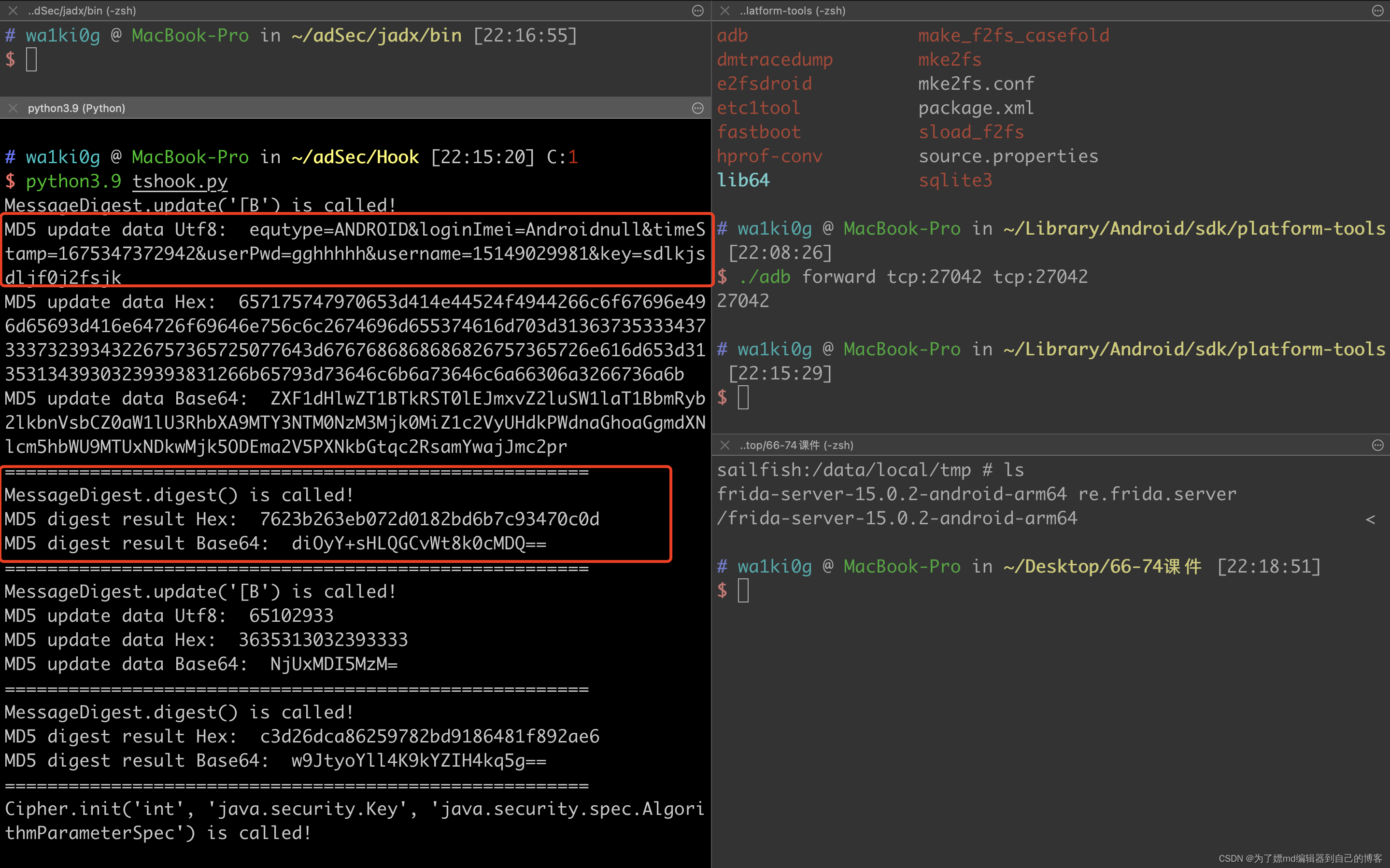Click sload_f2fs in file listing

click(x=971, y=132)
